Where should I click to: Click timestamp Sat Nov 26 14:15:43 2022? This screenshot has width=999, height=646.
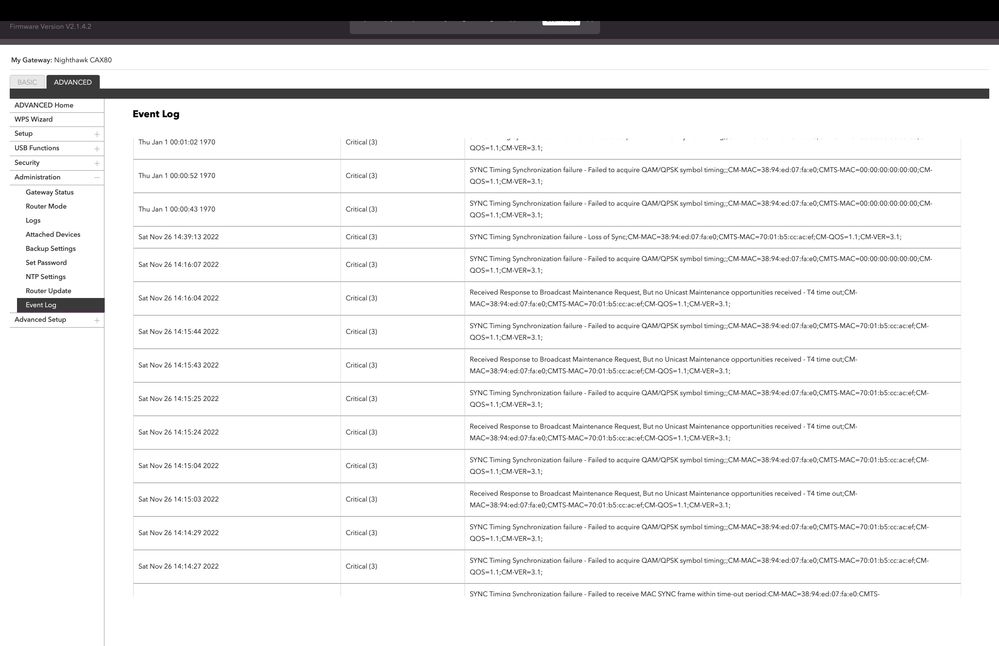(178, 365)
